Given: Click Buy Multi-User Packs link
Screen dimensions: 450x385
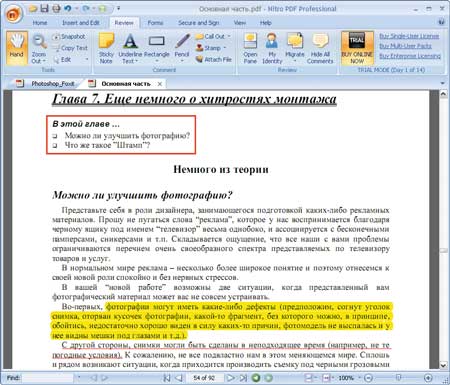Looking at the screenshot, I should 405,46.
